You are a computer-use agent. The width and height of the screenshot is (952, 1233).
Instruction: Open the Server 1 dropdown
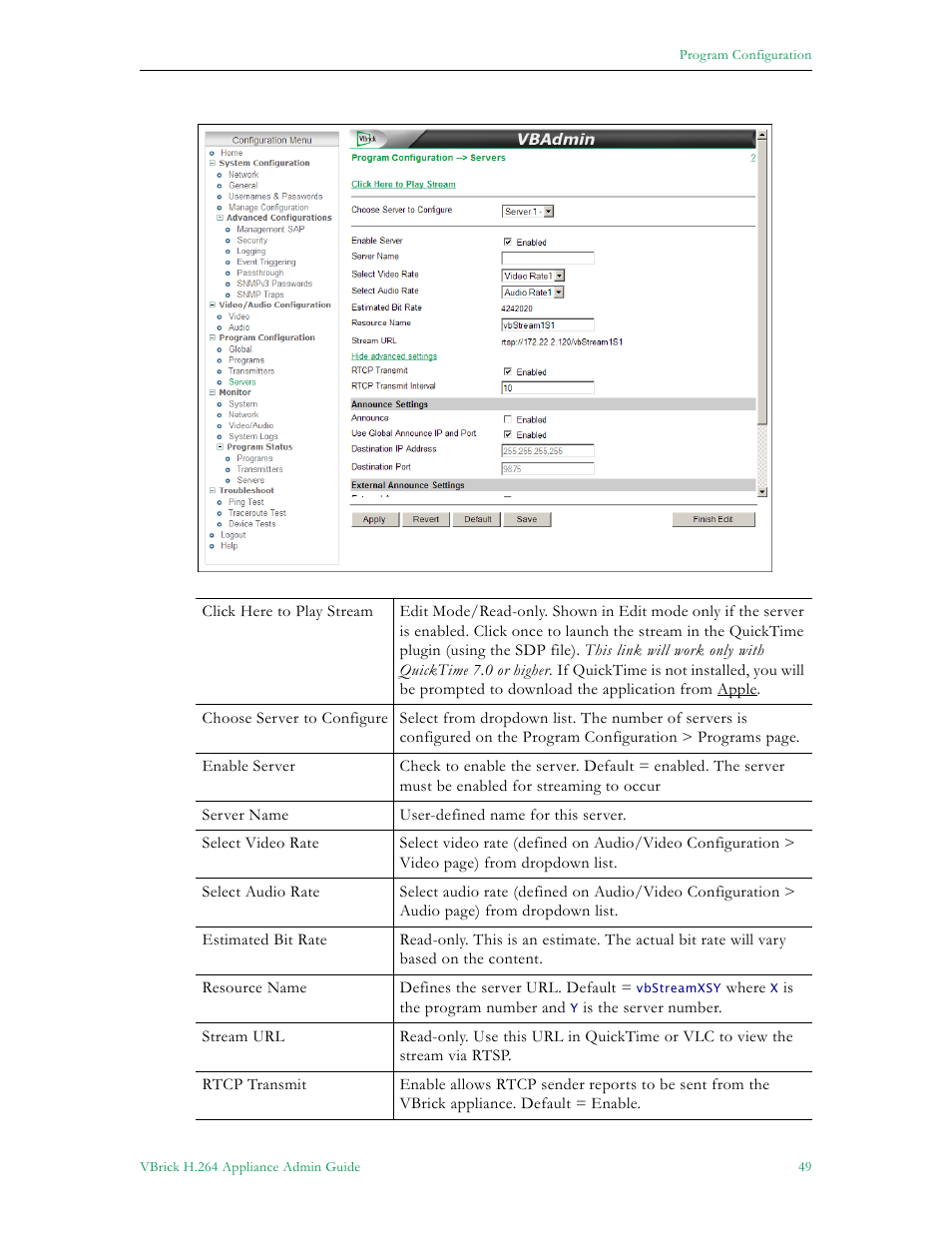point(527,212)
